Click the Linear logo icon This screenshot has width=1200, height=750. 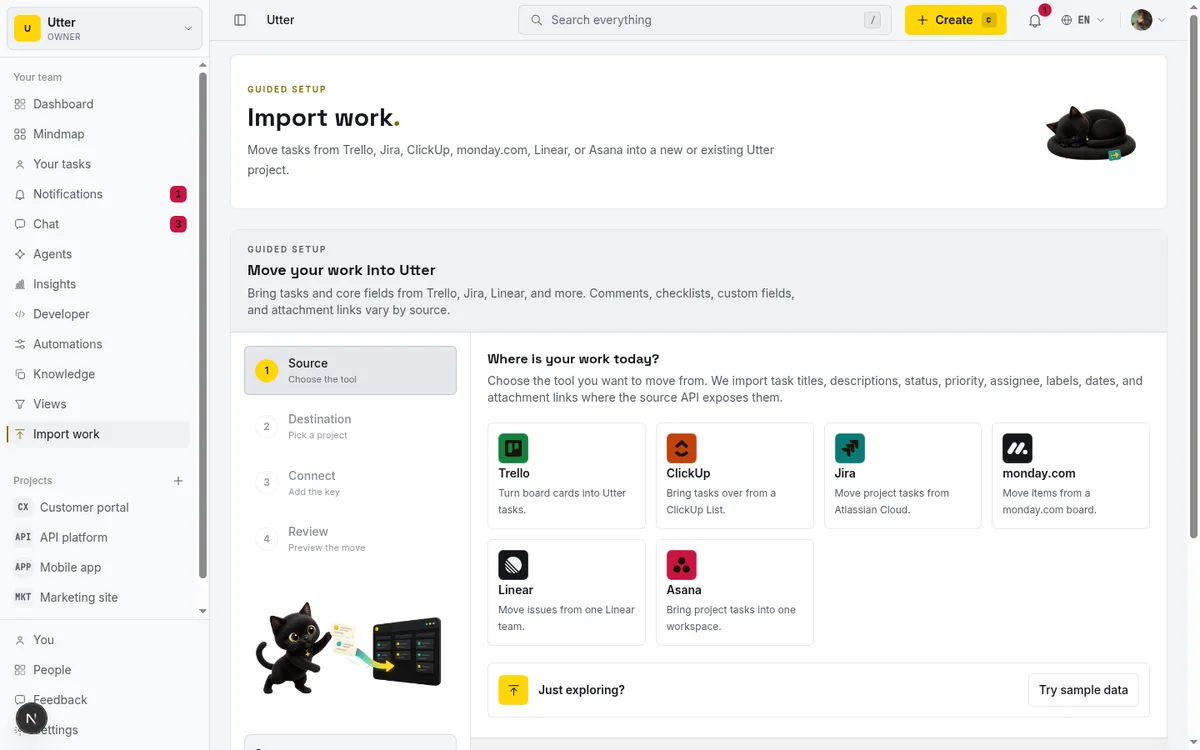tap(513, 565)
